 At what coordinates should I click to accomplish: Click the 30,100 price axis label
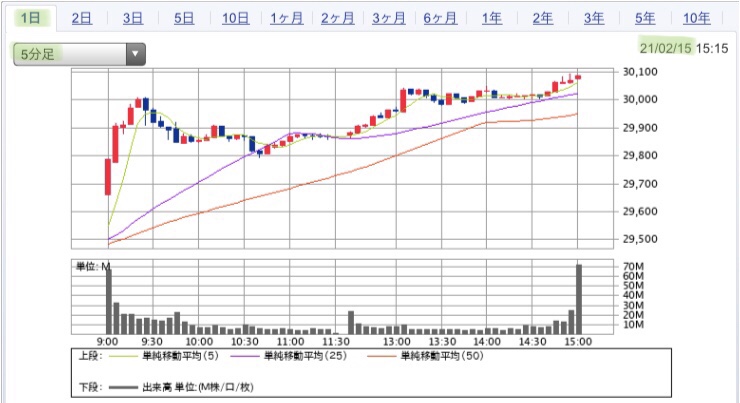coord(640,72)
